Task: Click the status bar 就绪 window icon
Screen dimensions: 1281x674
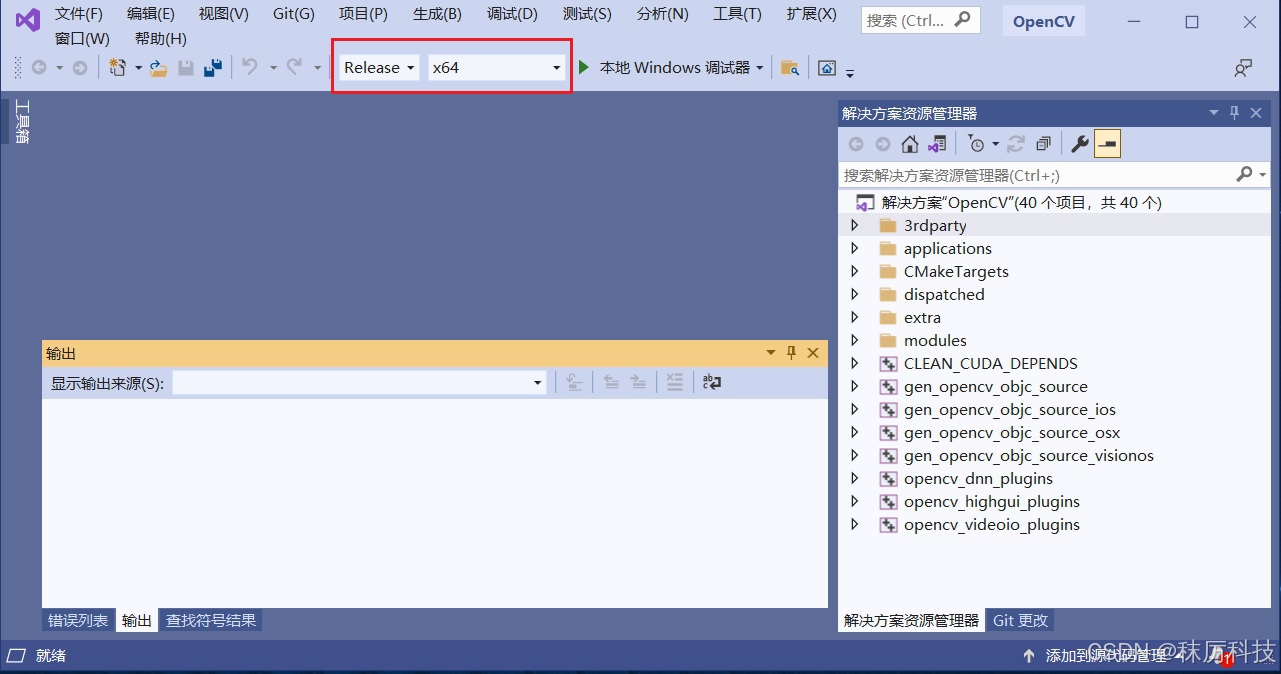Action: coord(16,656)
